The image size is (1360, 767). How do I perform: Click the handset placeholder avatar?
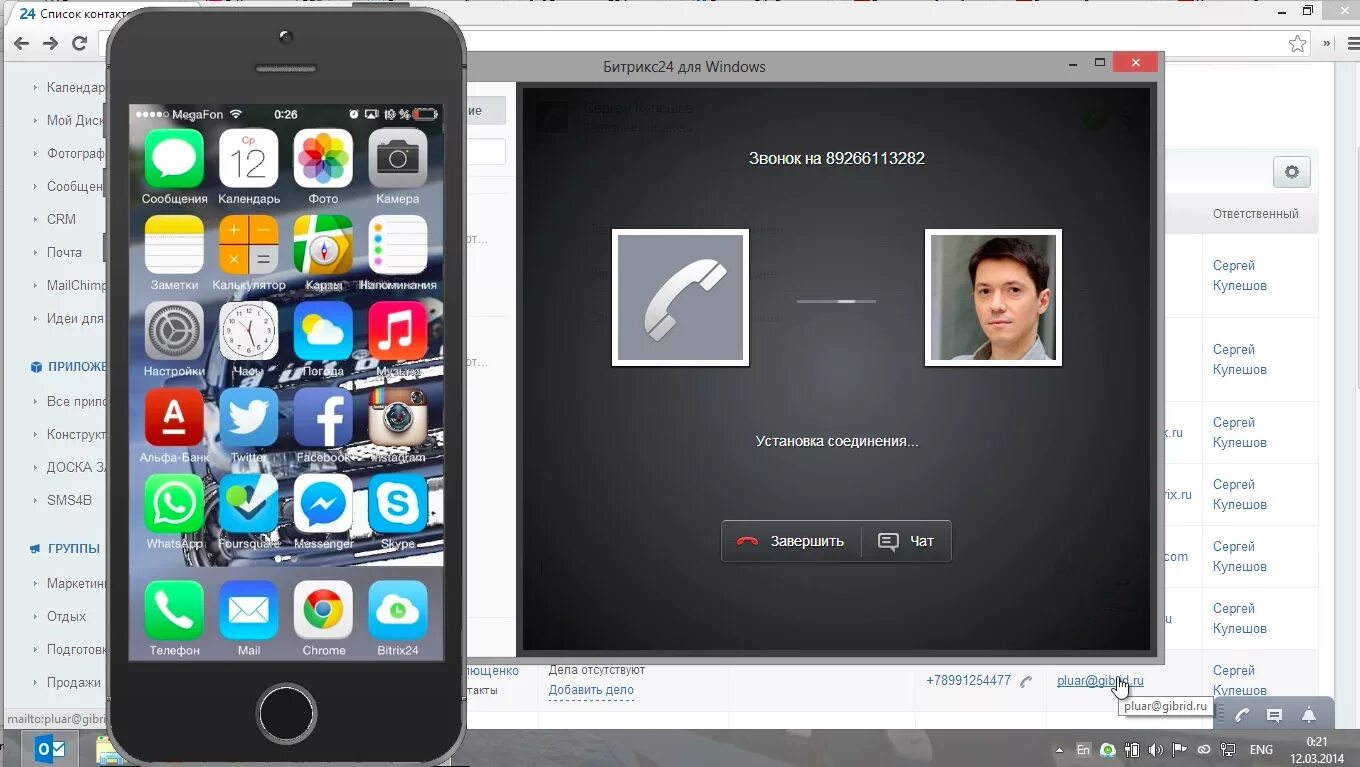(680, 298)
